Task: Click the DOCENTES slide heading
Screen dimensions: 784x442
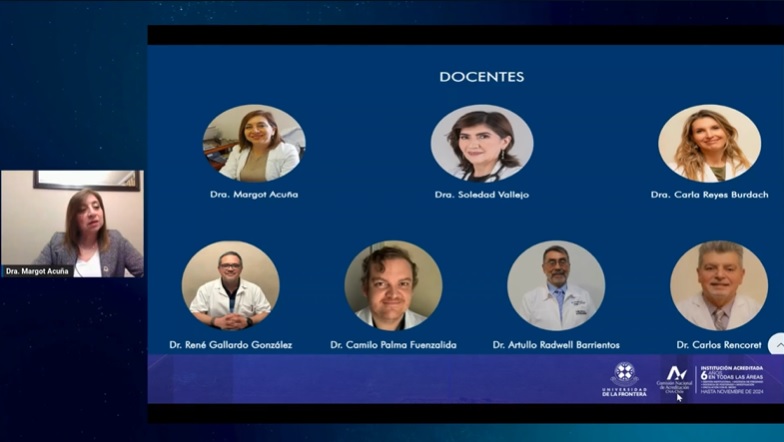Action: [x=481, y=77]
